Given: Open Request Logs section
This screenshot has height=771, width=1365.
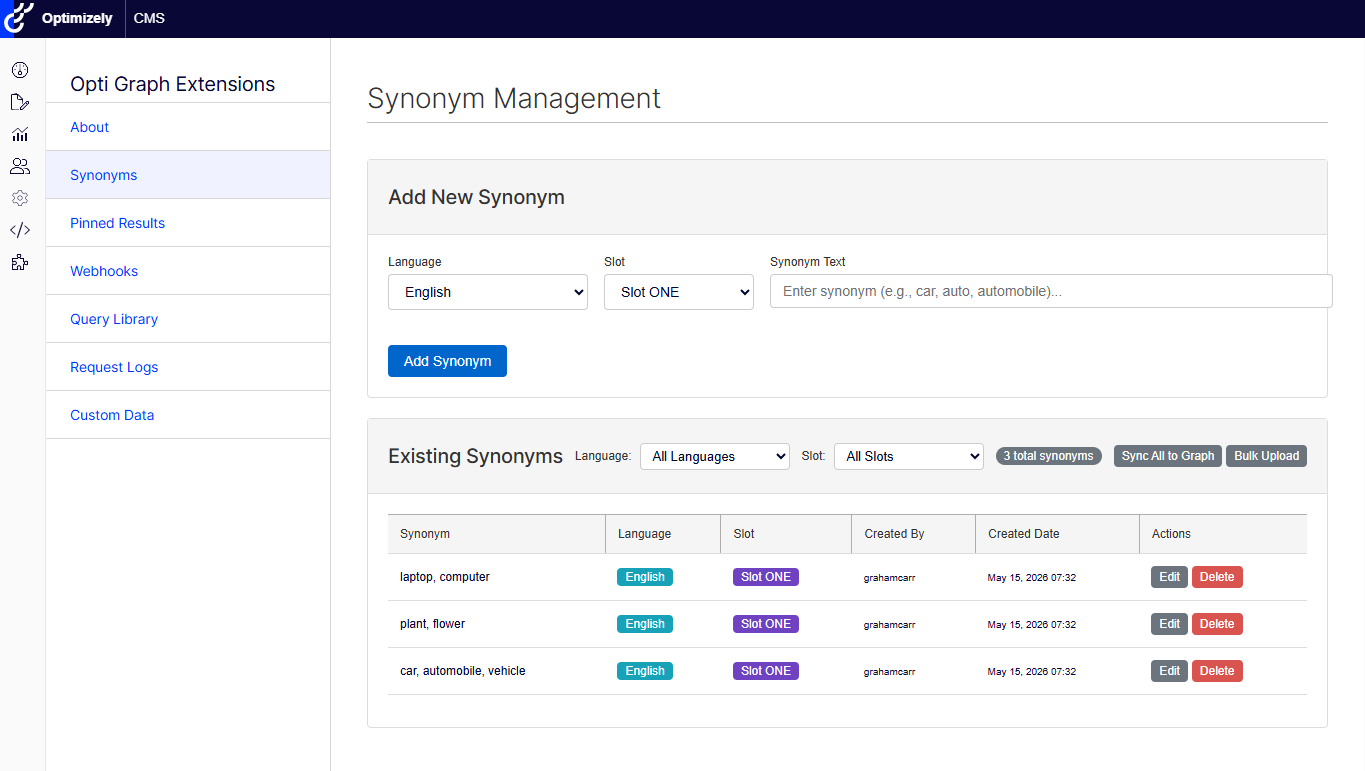Looking at the screenshot, I should tap(188, 367).
